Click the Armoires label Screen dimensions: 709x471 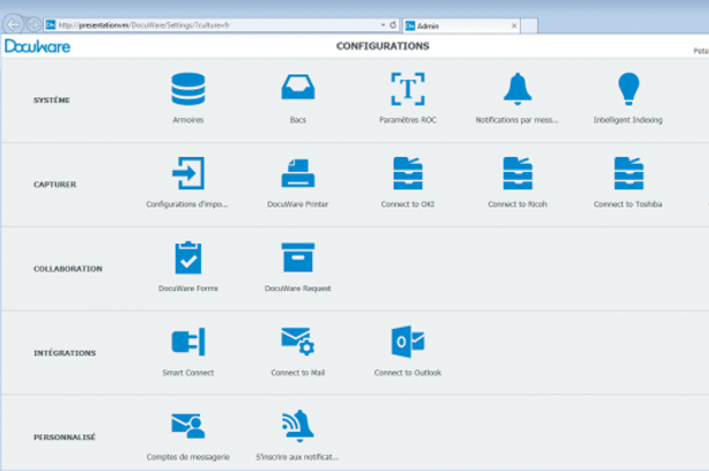point(188,120)
